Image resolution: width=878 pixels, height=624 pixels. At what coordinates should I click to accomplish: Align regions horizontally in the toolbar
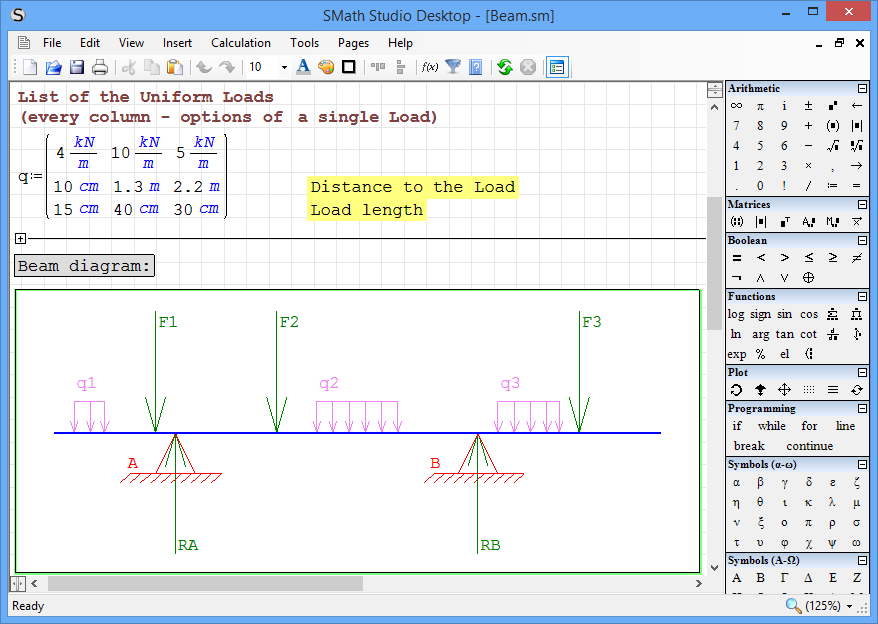click(x=378, y=67)
